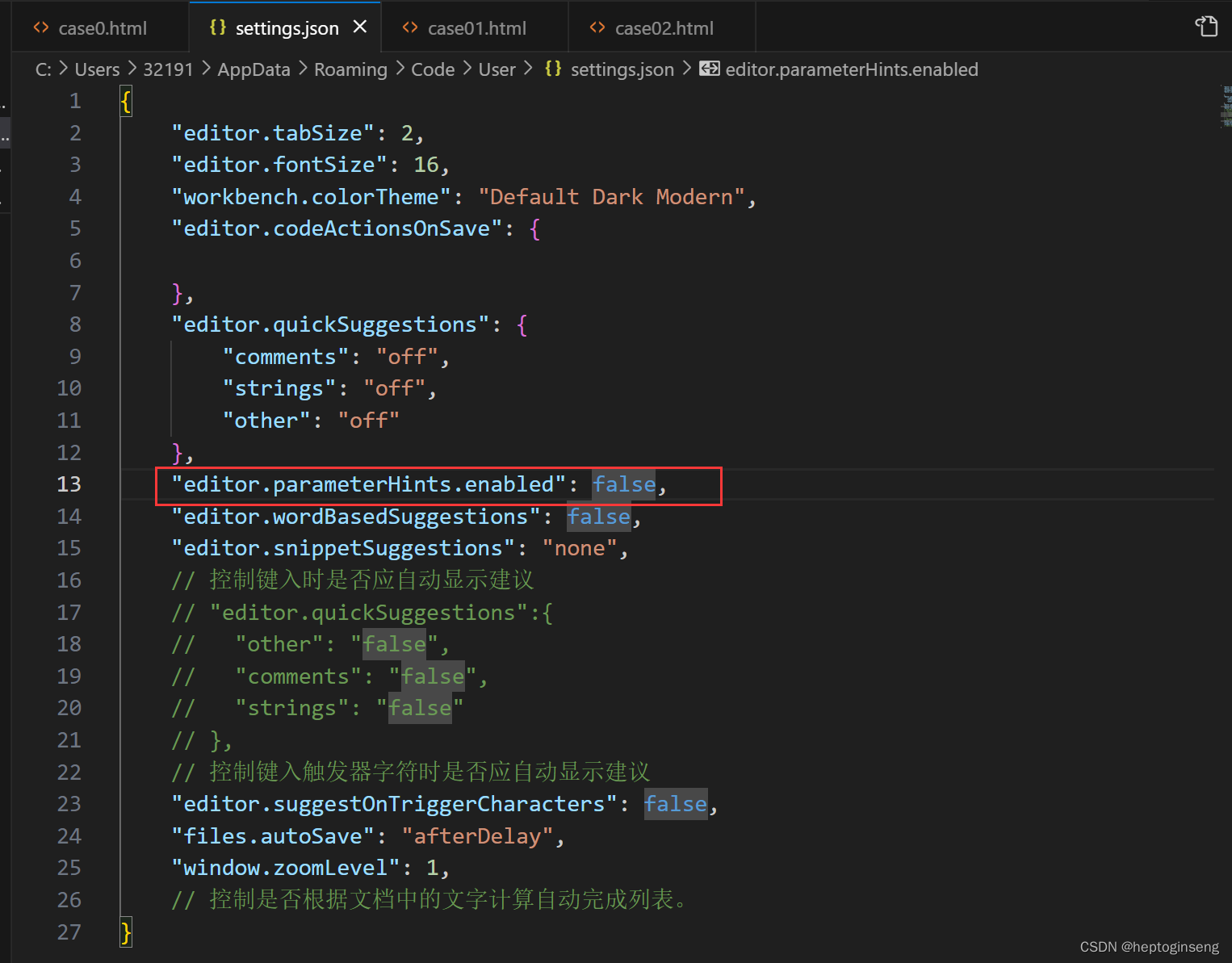
Task: Click the JSON braces icon on settings.json tab
Action: [x=216, y=27]
